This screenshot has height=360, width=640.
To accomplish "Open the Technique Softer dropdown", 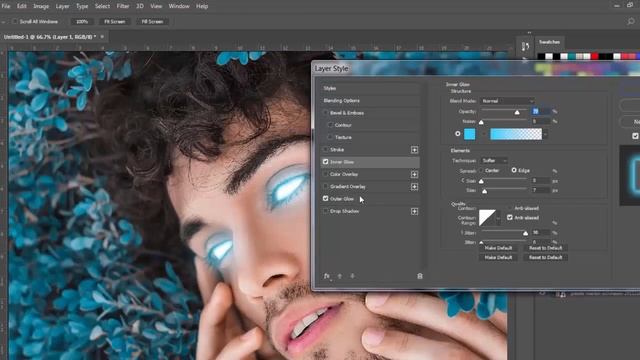I will (x=494, y=160).
